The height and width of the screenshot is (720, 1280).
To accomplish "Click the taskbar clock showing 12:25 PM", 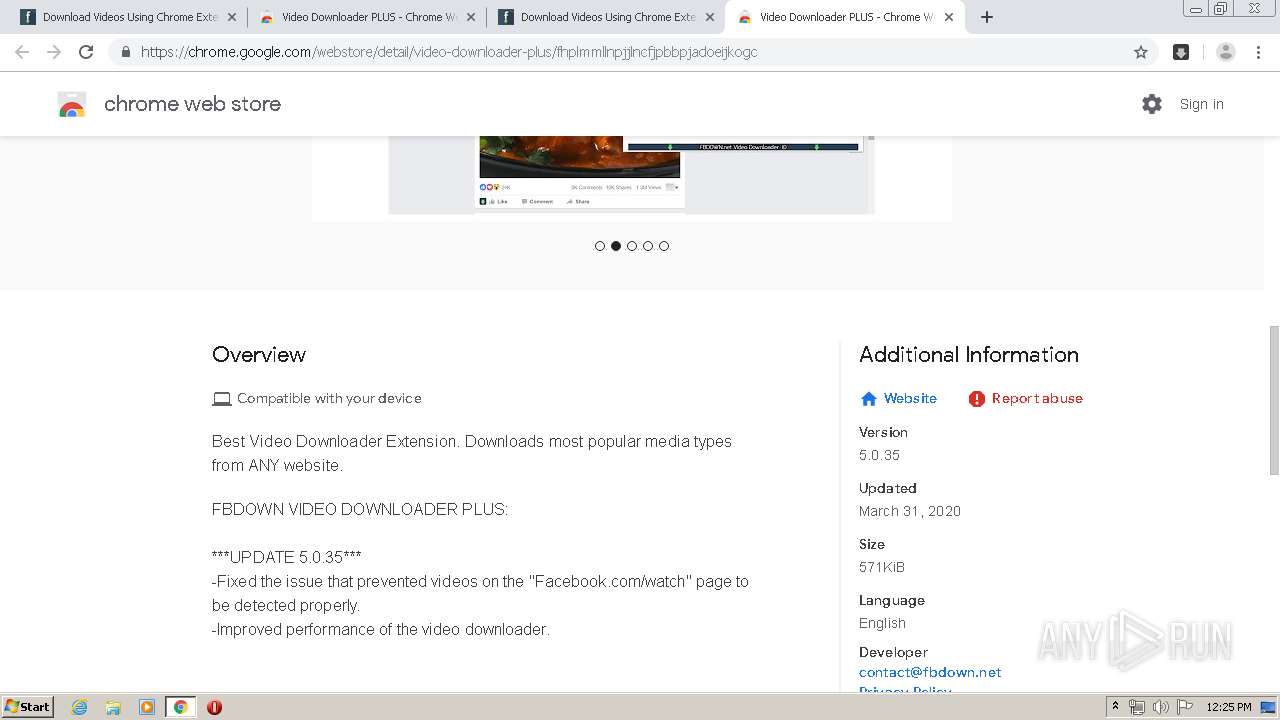I will [1229, 707].
